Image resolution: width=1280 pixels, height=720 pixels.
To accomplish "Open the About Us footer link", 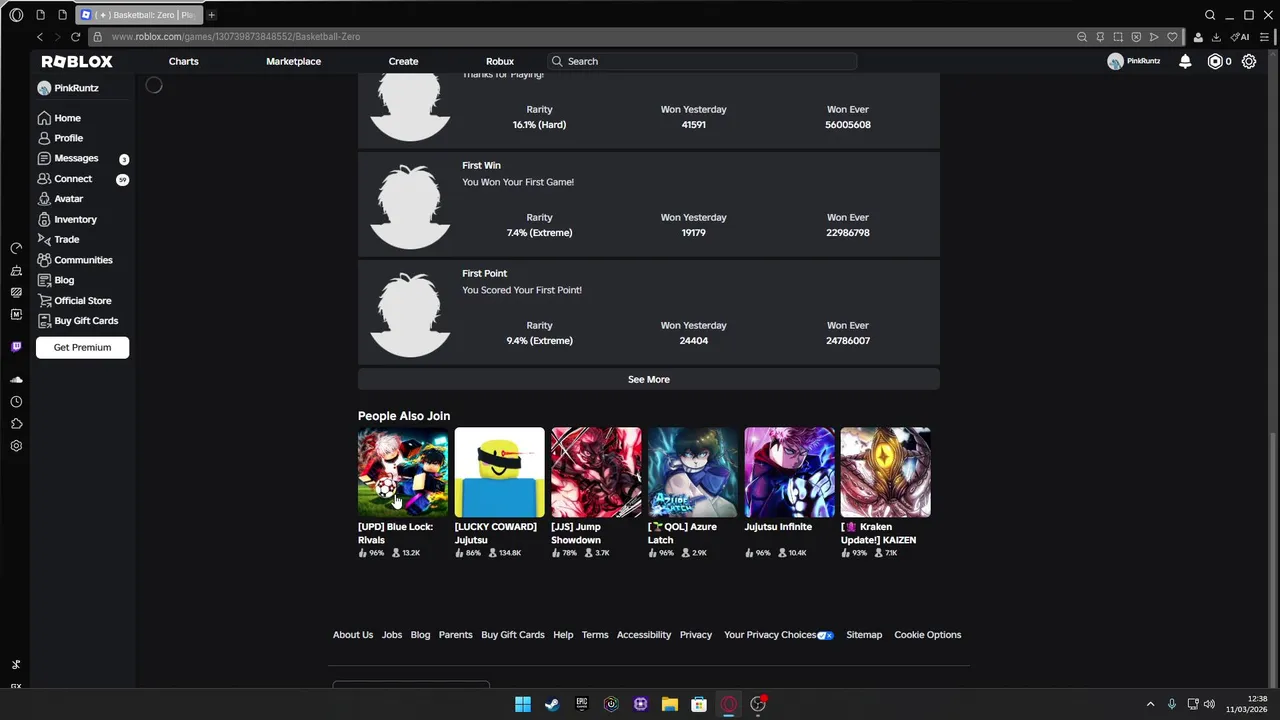I will [353, 635].
